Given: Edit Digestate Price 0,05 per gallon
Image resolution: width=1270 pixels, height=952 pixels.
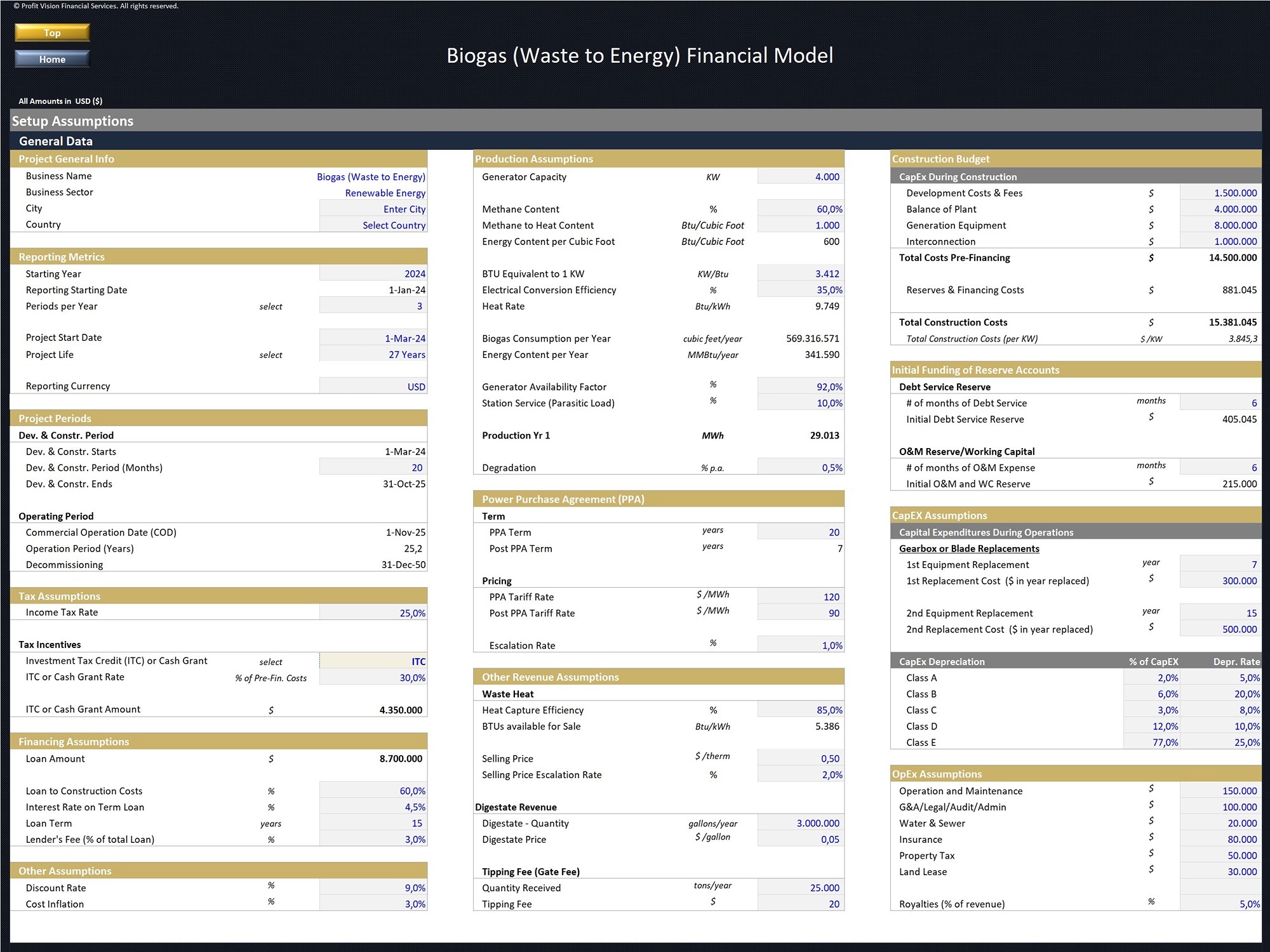Looking at the screenshot, I should point(801,840).
